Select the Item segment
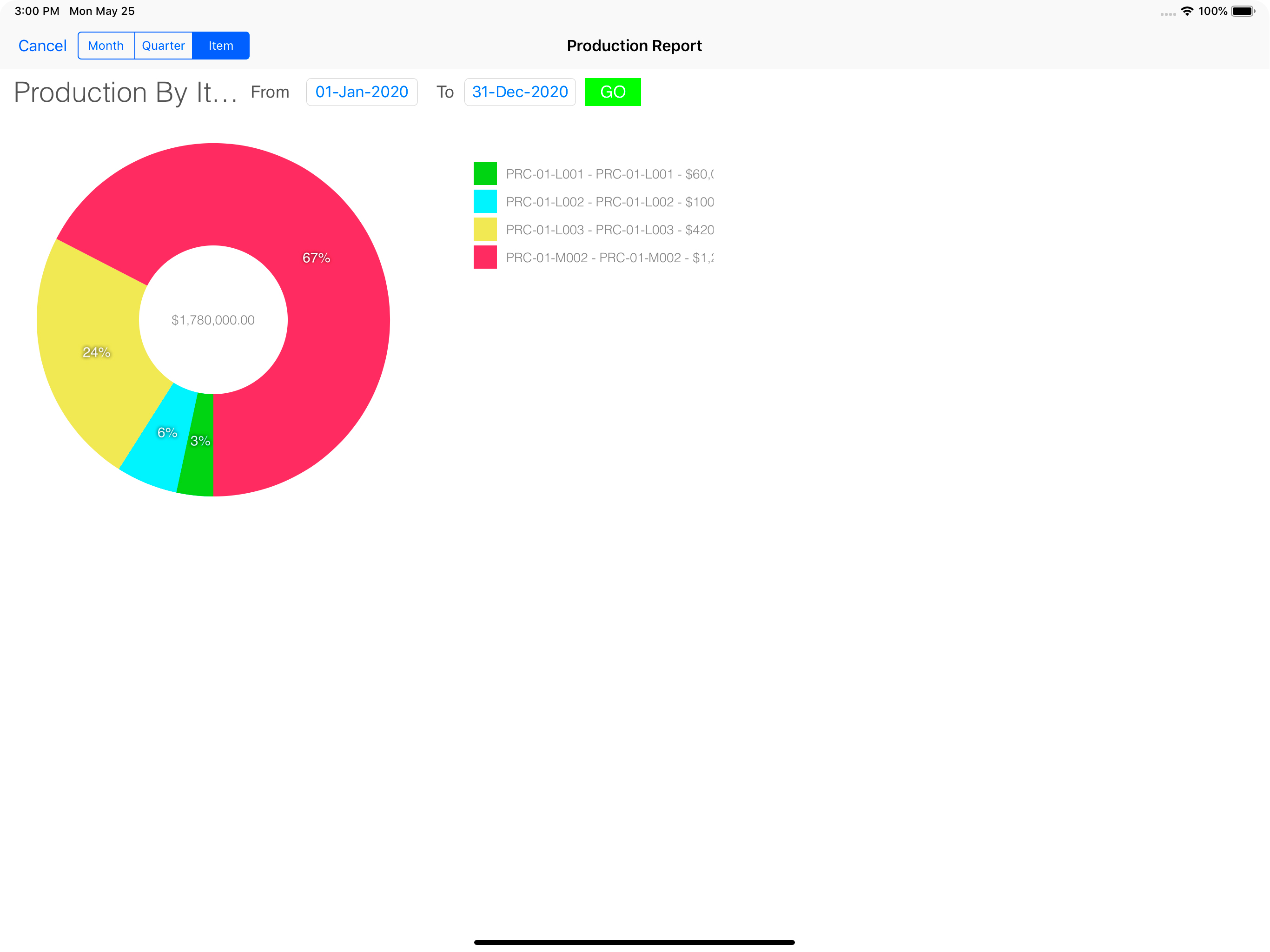Viewport: 1270px width, 952px height. tap(221, 46)
